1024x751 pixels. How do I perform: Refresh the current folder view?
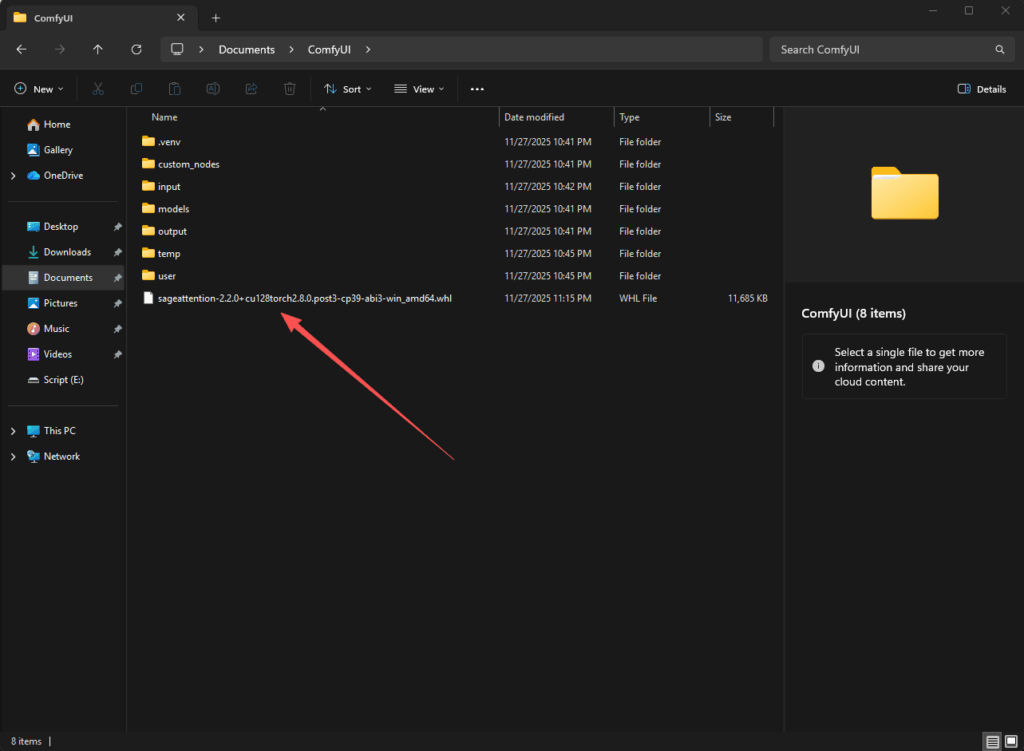click(136, 49)
